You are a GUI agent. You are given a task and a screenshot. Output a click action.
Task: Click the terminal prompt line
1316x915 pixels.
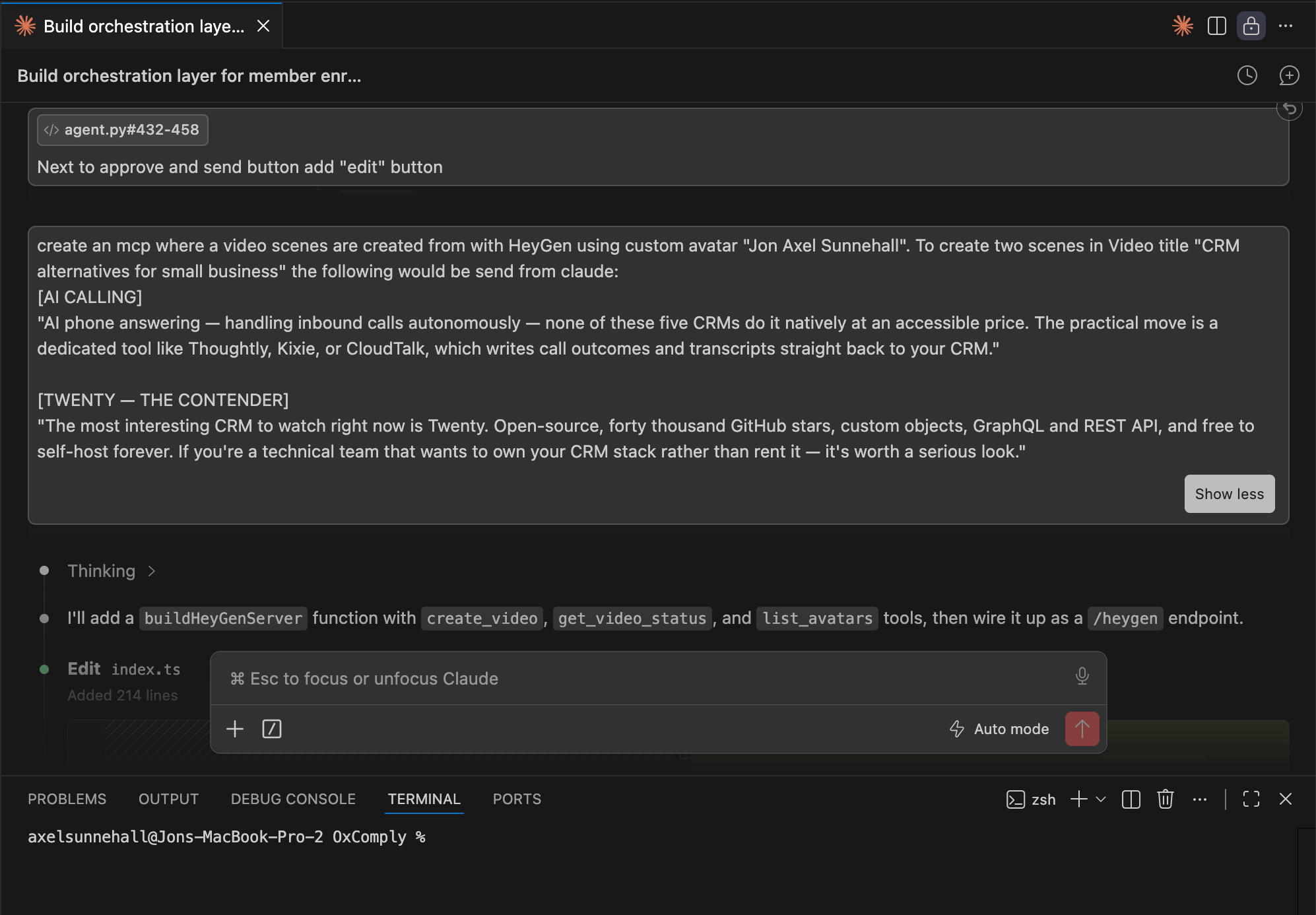point(226,837)
